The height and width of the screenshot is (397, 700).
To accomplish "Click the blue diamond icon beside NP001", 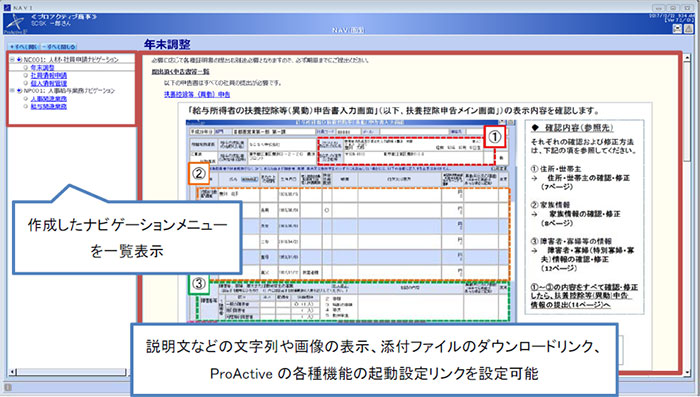I will pyautogui.click(x=19, y=91).
